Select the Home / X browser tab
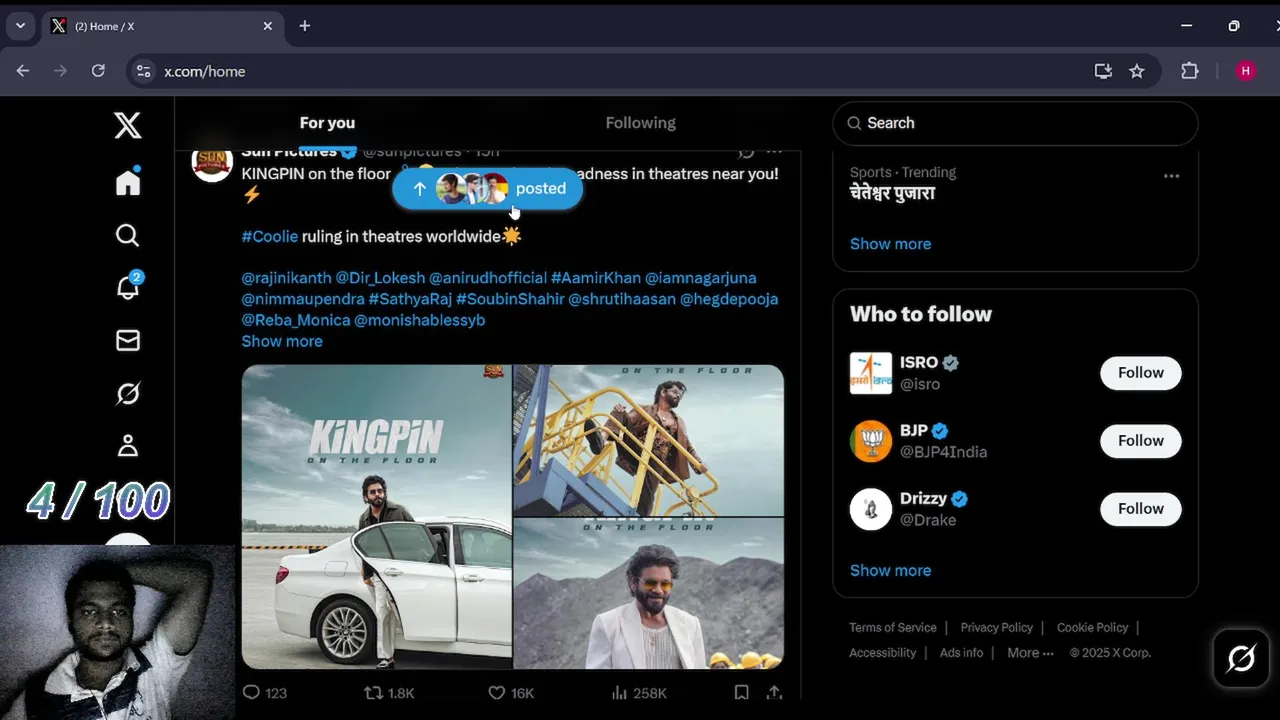Viewport: 1280px width, 720px height. pyautogui.click(x=162, y=26)
